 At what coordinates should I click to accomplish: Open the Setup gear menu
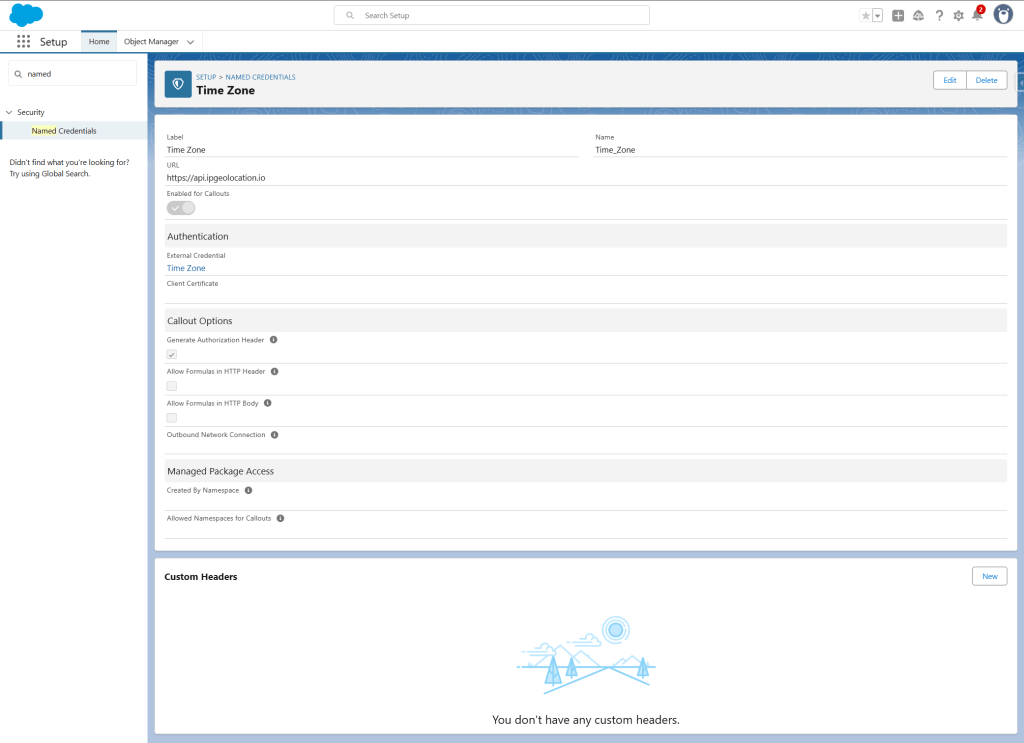pyautogui.click(x=959, y=15)
